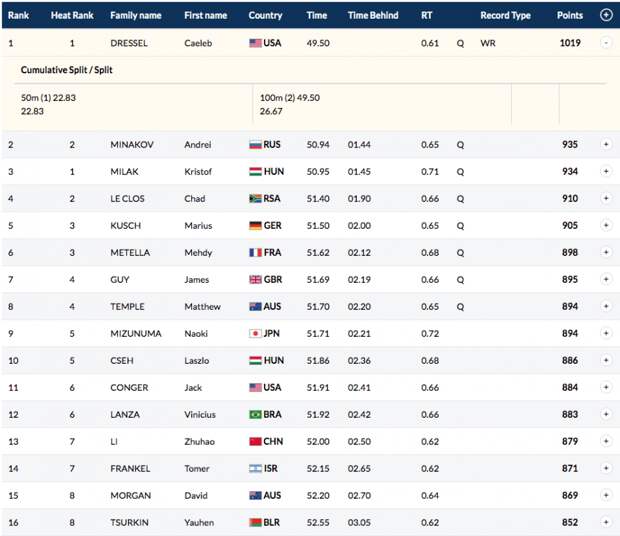This screenshot has height=536, width=620.
Task: Expand Milak's row with plus icon
Action: [606, 172]
